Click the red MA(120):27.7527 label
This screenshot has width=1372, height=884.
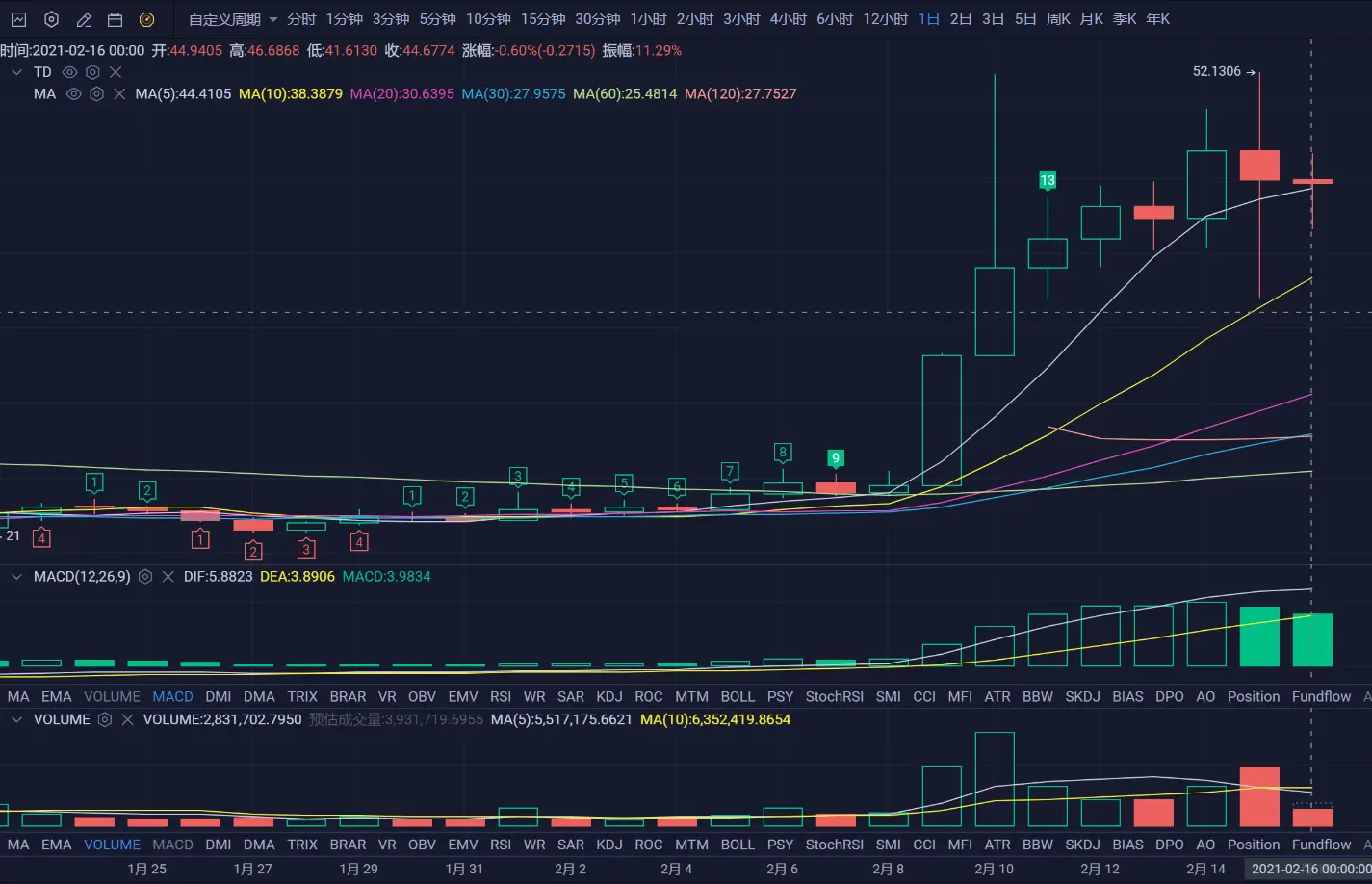[740, 93]
